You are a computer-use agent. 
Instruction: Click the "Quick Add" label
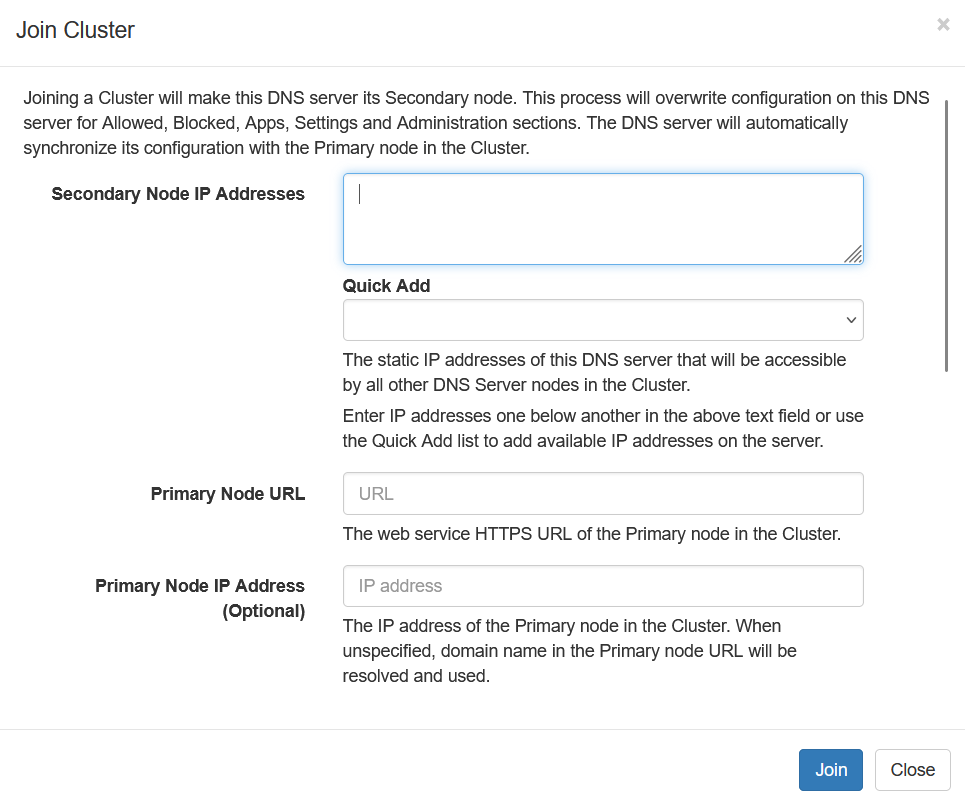point(386,286)
